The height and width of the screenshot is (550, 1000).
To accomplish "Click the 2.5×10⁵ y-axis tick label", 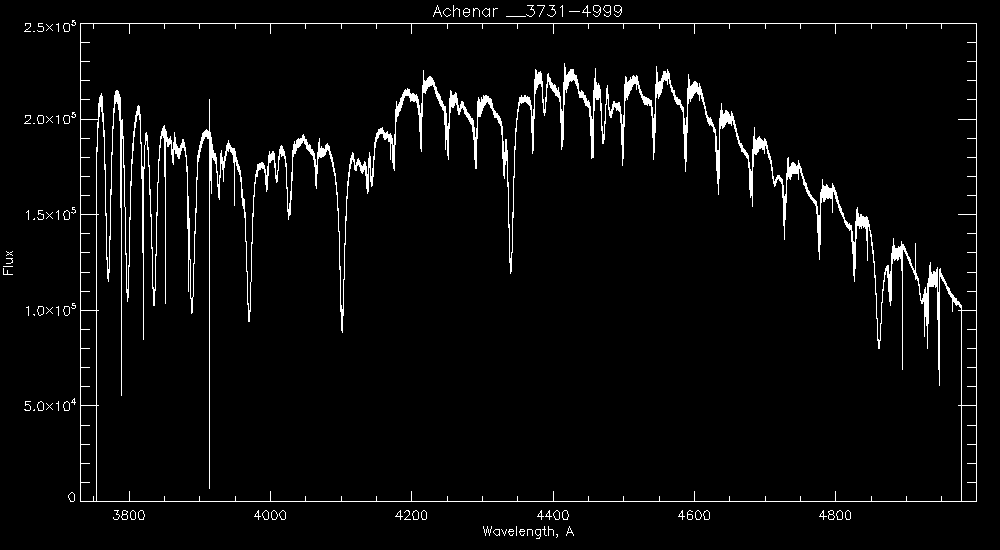I will (49, 27).
